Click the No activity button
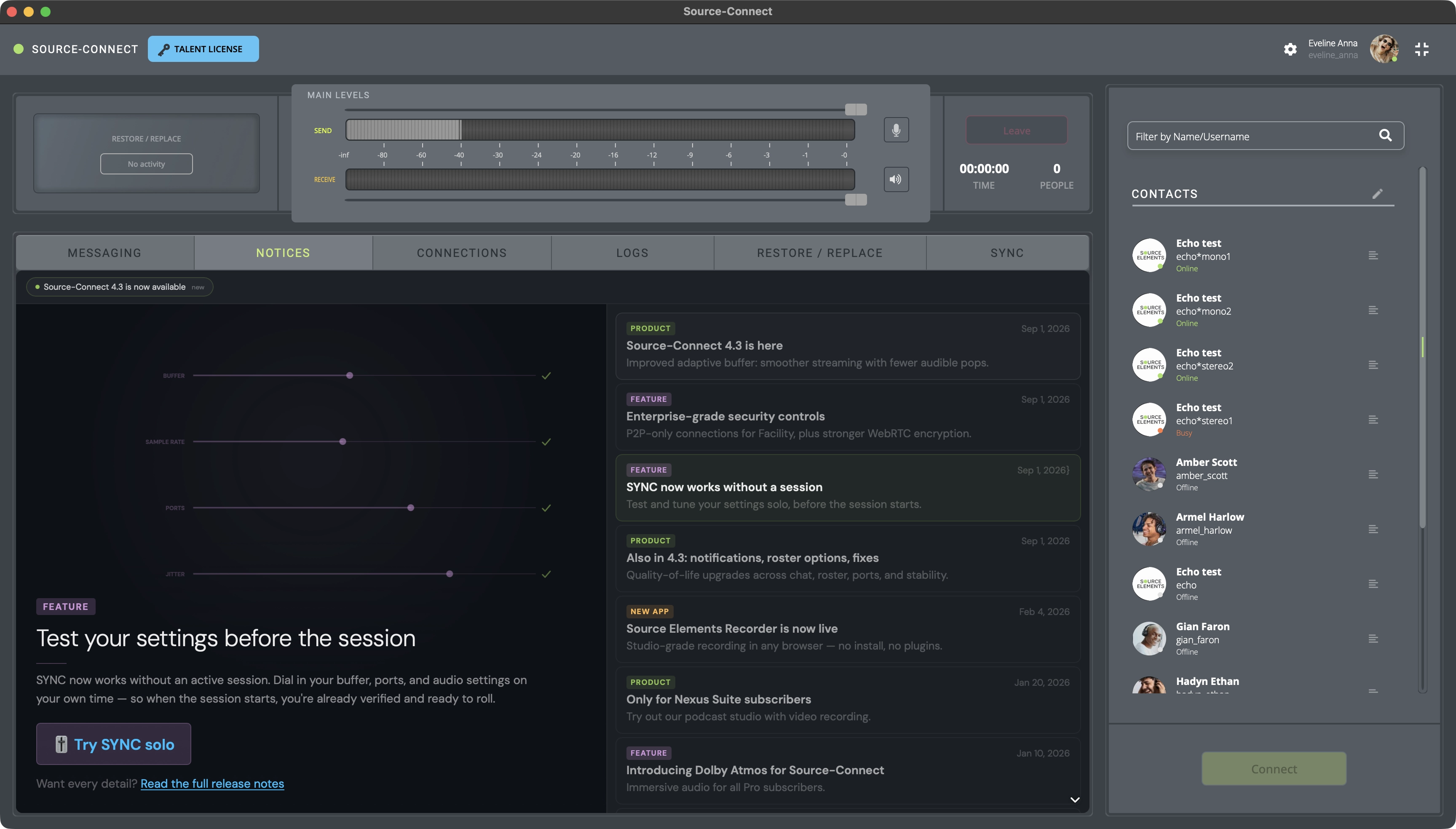This screenshot has width=1456, height=829. click(x=146, y=164)
